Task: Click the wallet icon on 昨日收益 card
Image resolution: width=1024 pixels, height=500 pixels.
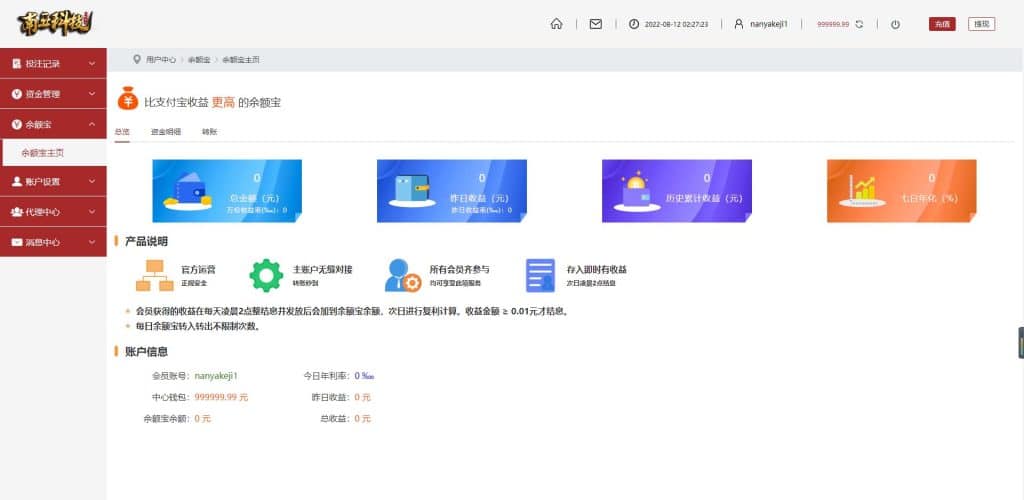Action: 412,191
